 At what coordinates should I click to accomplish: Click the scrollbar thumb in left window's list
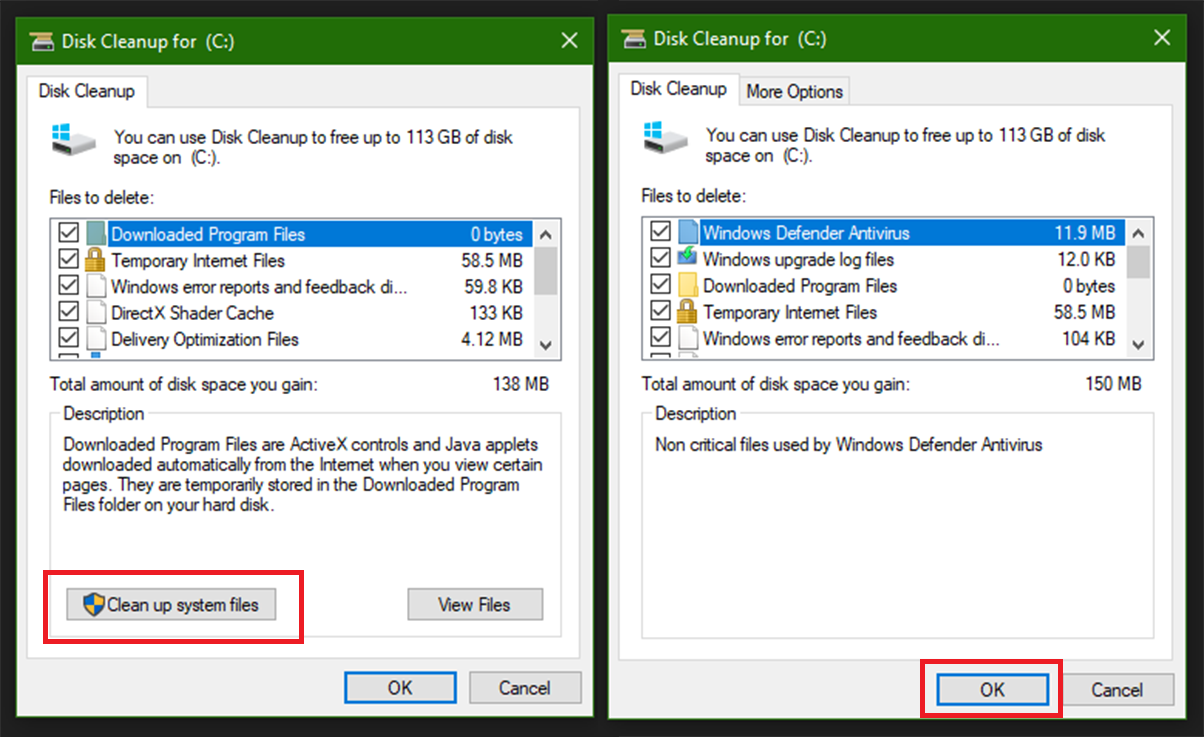pos(546,270)
